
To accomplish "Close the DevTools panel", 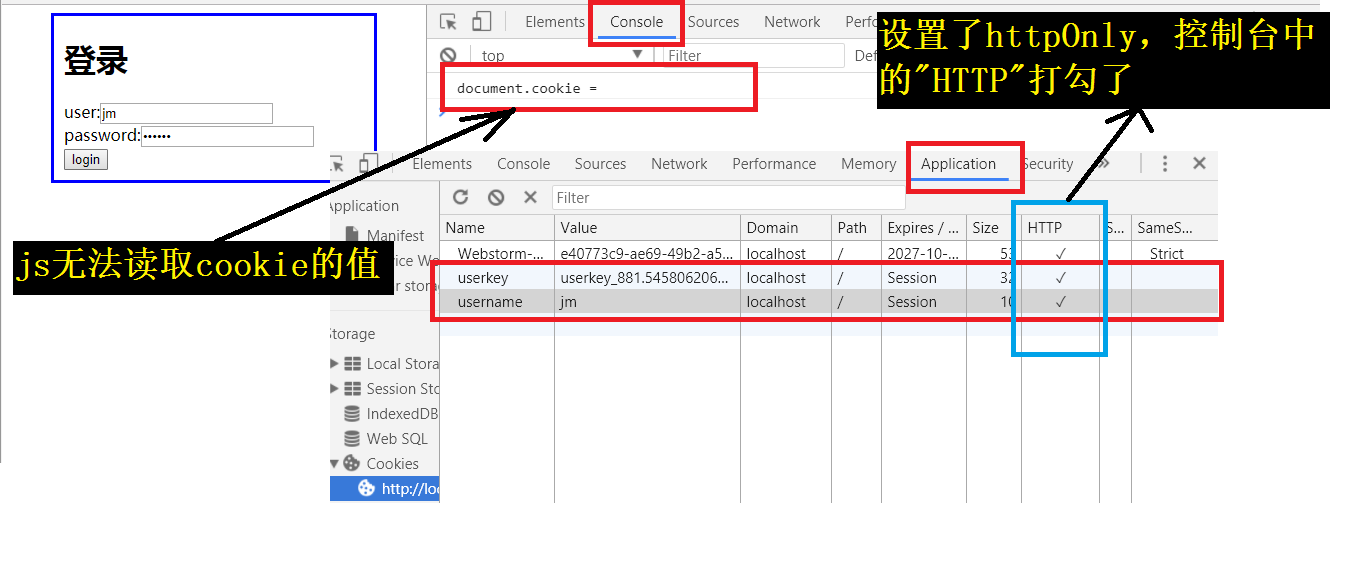I will click(1199, 164).
